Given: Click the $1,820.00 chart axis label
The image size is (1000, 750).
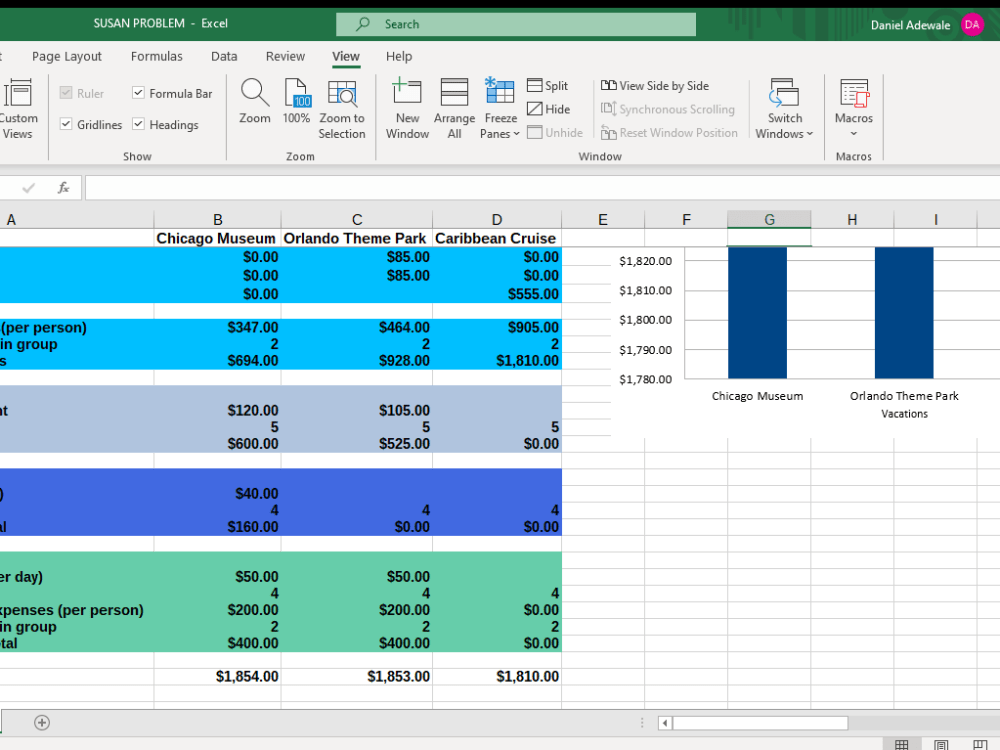Looking at the screenshot, I should coord(645,261).
